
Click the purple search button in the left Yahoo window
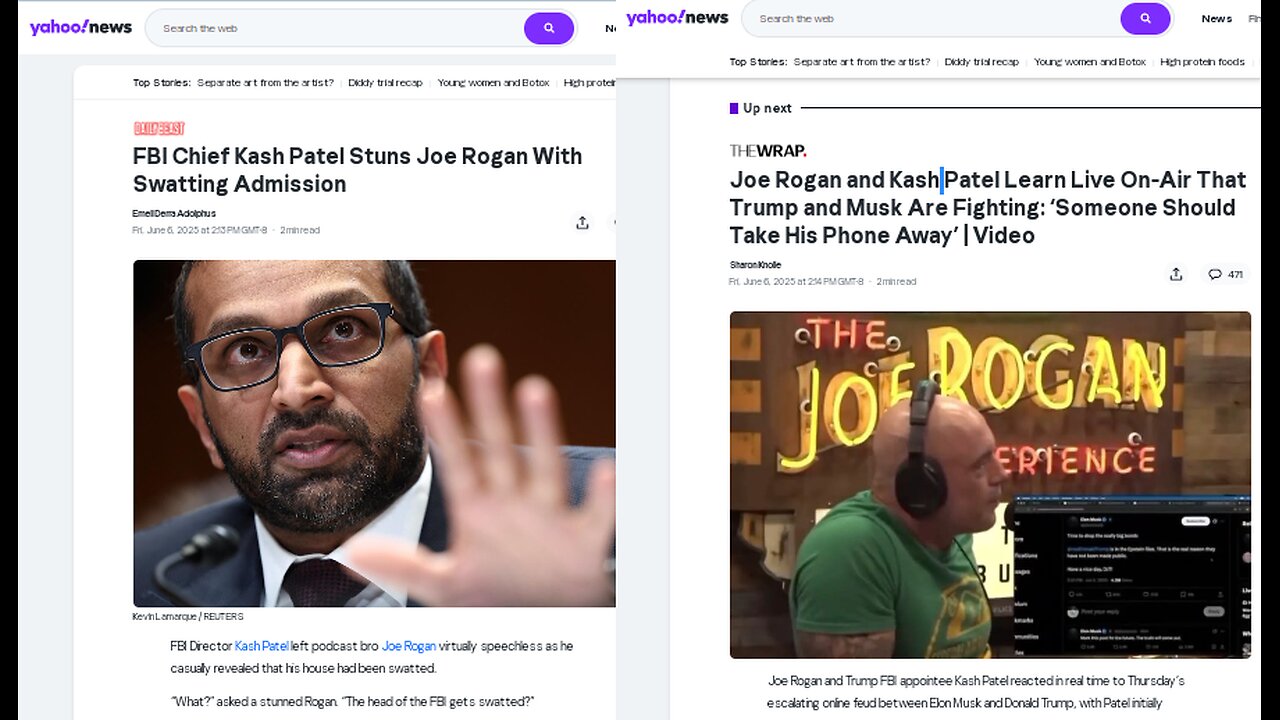(x=548, y=28)
